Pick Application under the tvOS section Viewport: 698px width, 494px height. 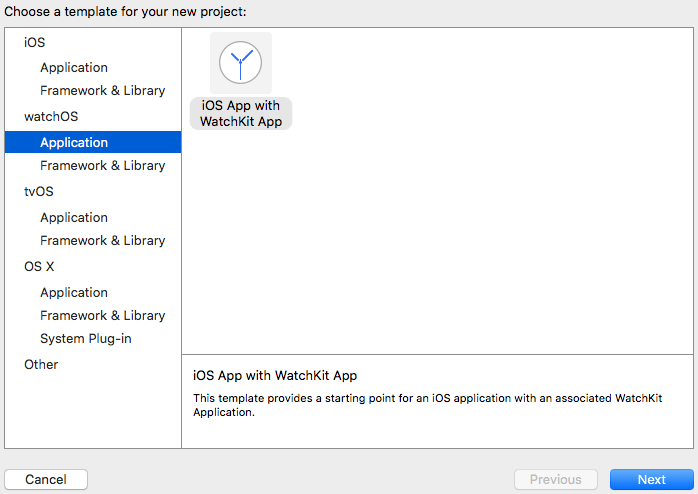click(74, 217)
